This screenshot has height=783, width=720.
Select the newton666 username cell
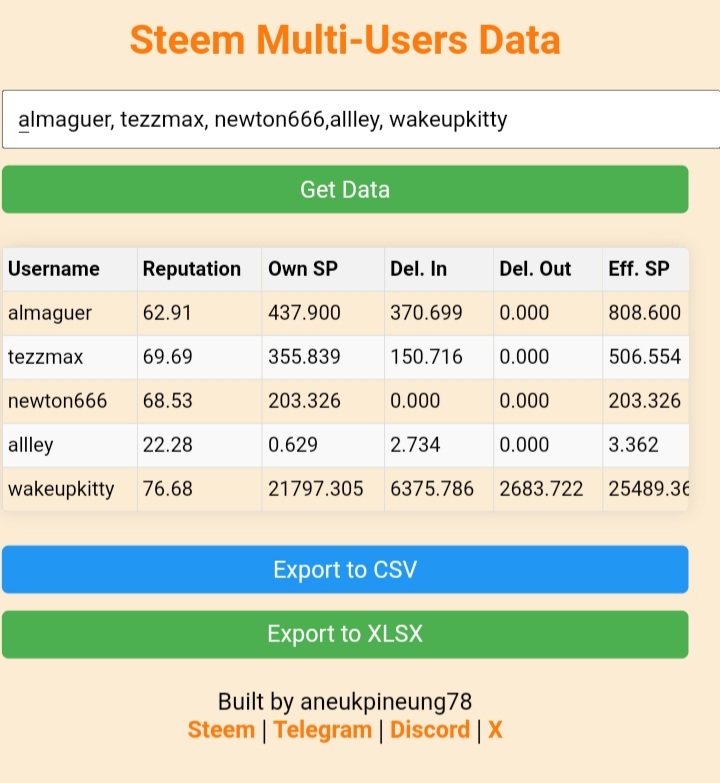click(70, 401)
